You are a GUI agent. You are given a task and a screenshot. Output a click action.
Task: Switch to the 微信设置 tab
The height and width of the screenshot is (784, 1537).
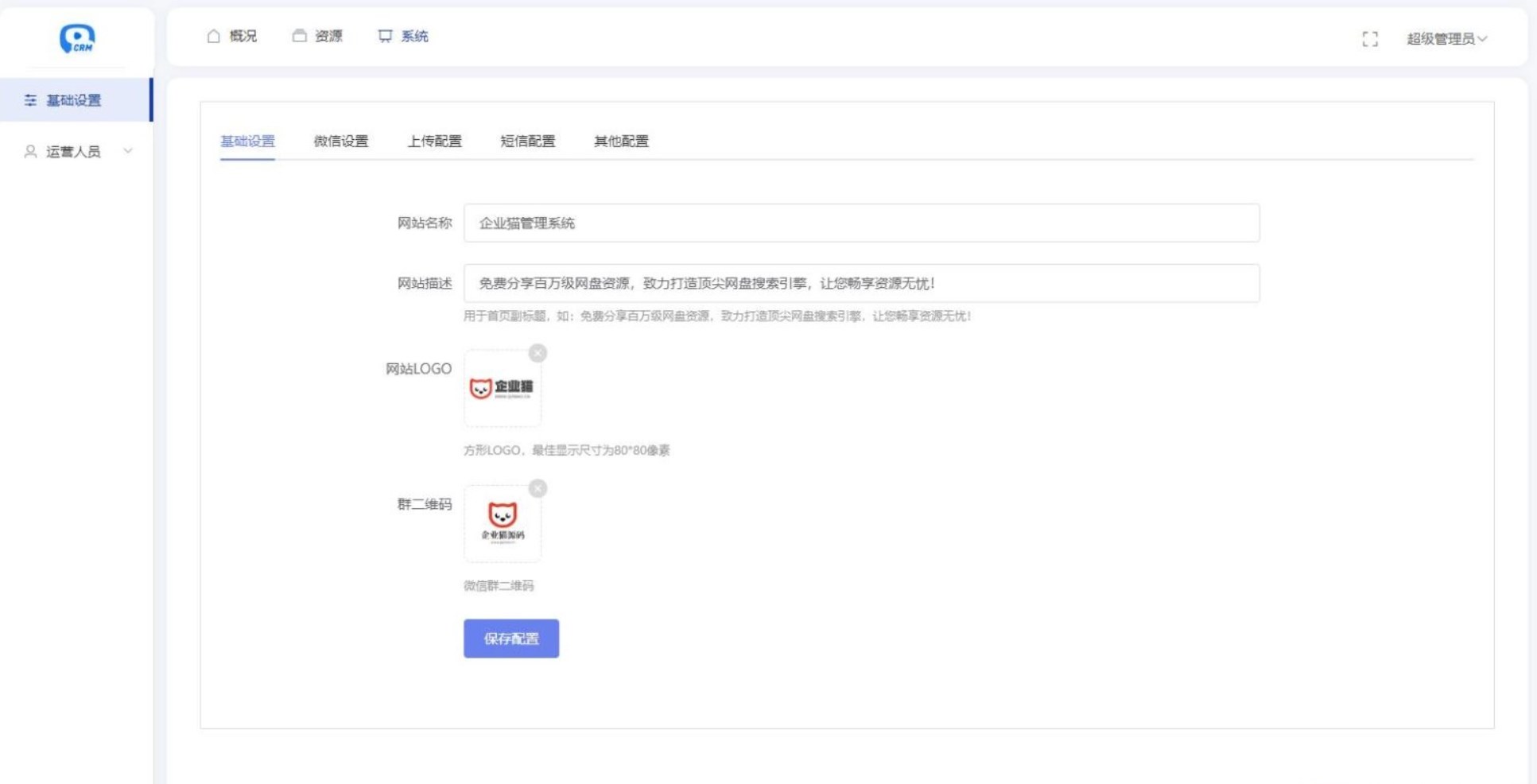coord(341,142)
